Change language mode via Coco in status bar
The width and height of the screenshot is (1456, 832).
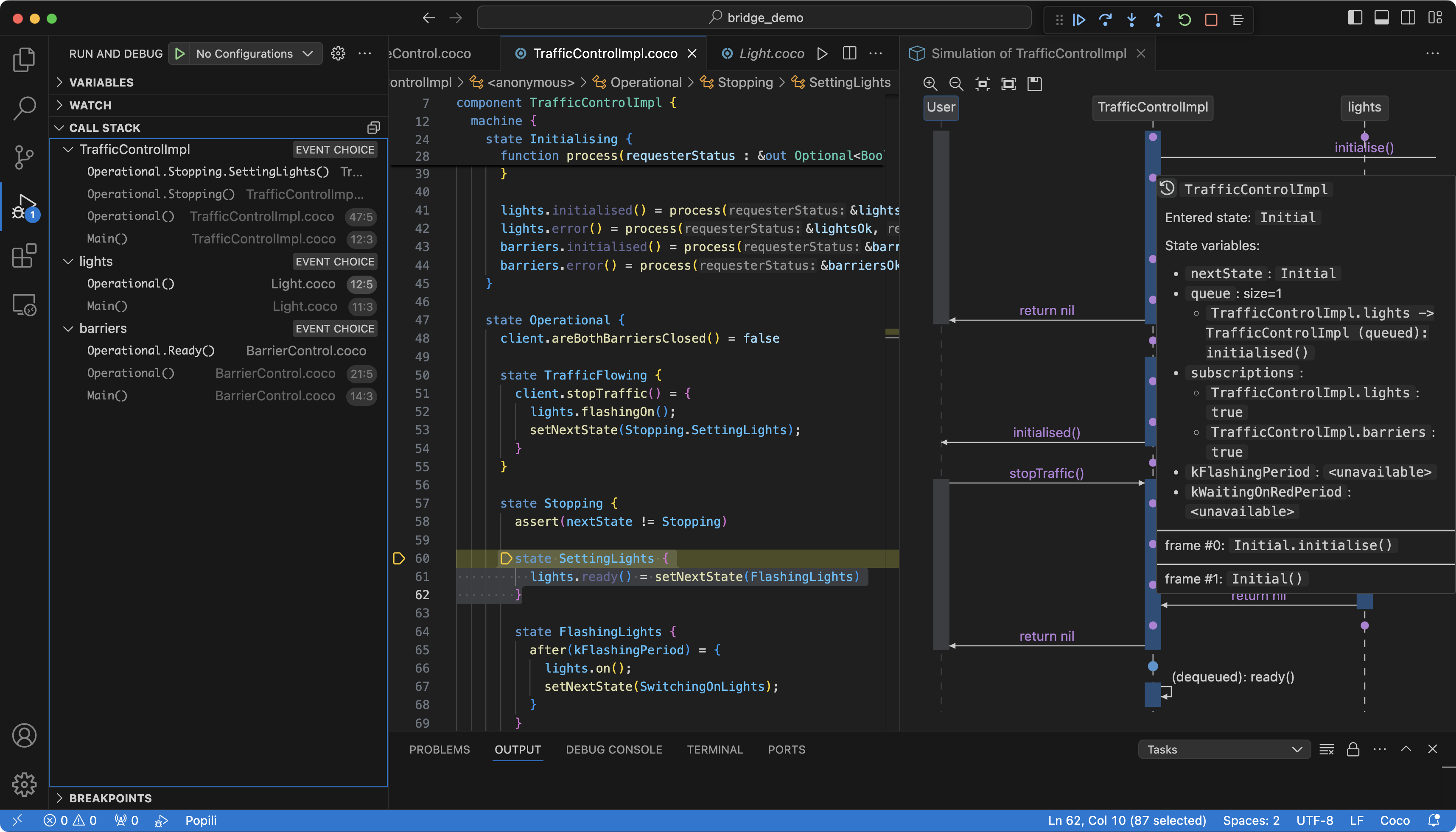1395,821
